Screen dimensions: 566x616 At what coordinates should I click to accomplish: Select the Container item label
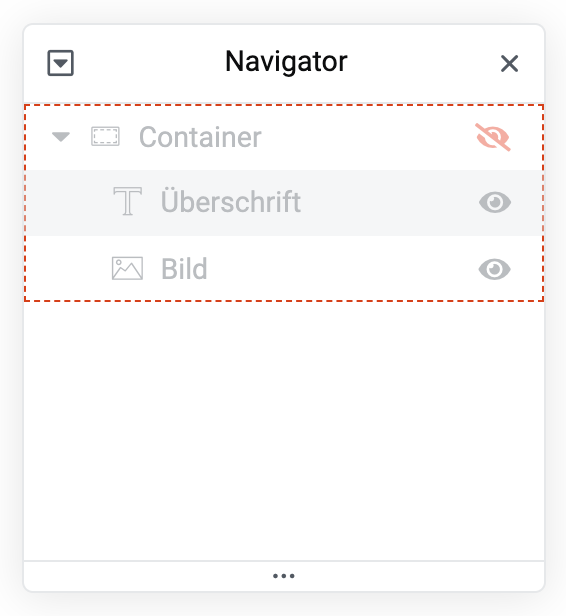coord(200,137)
